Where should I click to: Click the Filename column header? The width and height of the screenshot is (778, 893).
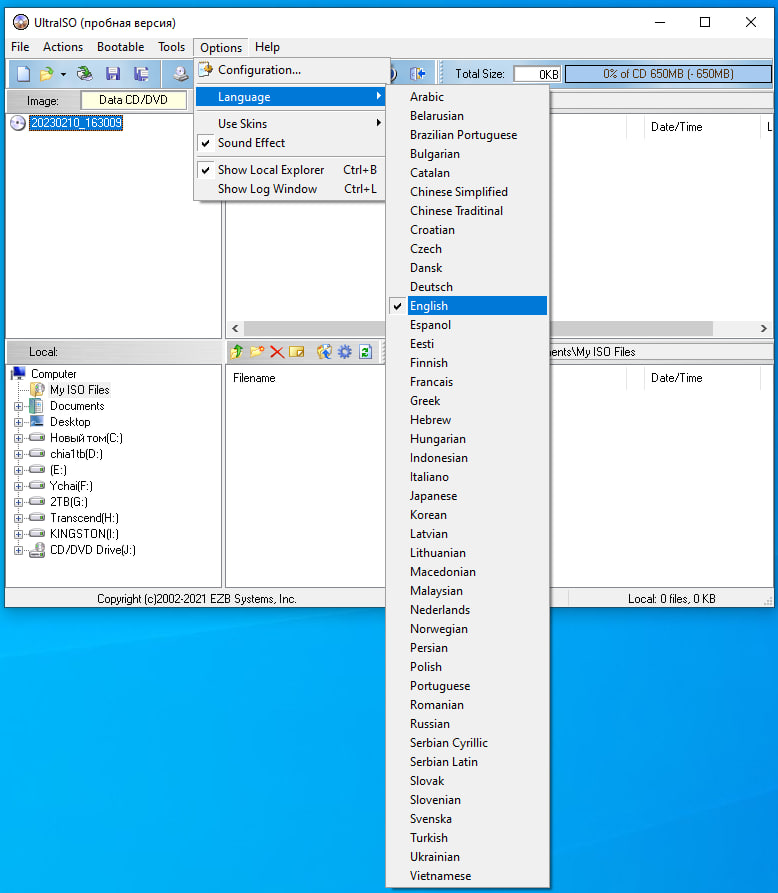click(254, 378)
